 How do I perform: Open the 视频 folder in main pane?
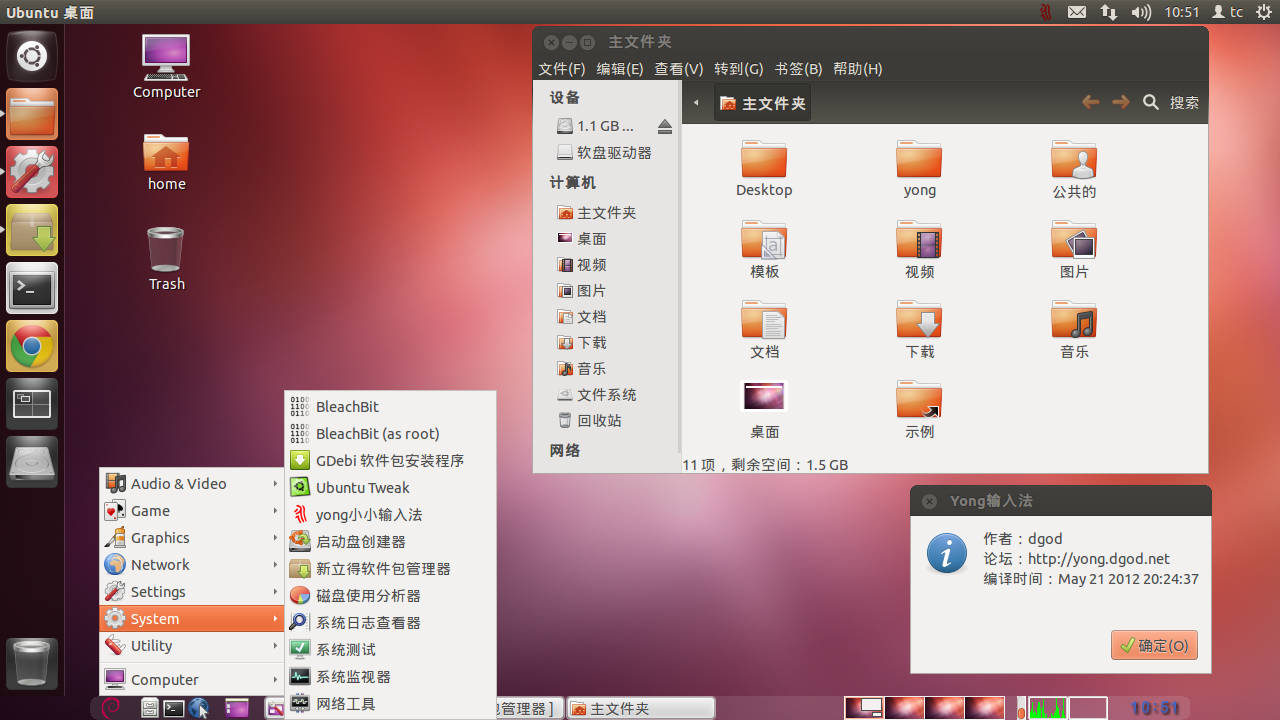click(920, 250)
